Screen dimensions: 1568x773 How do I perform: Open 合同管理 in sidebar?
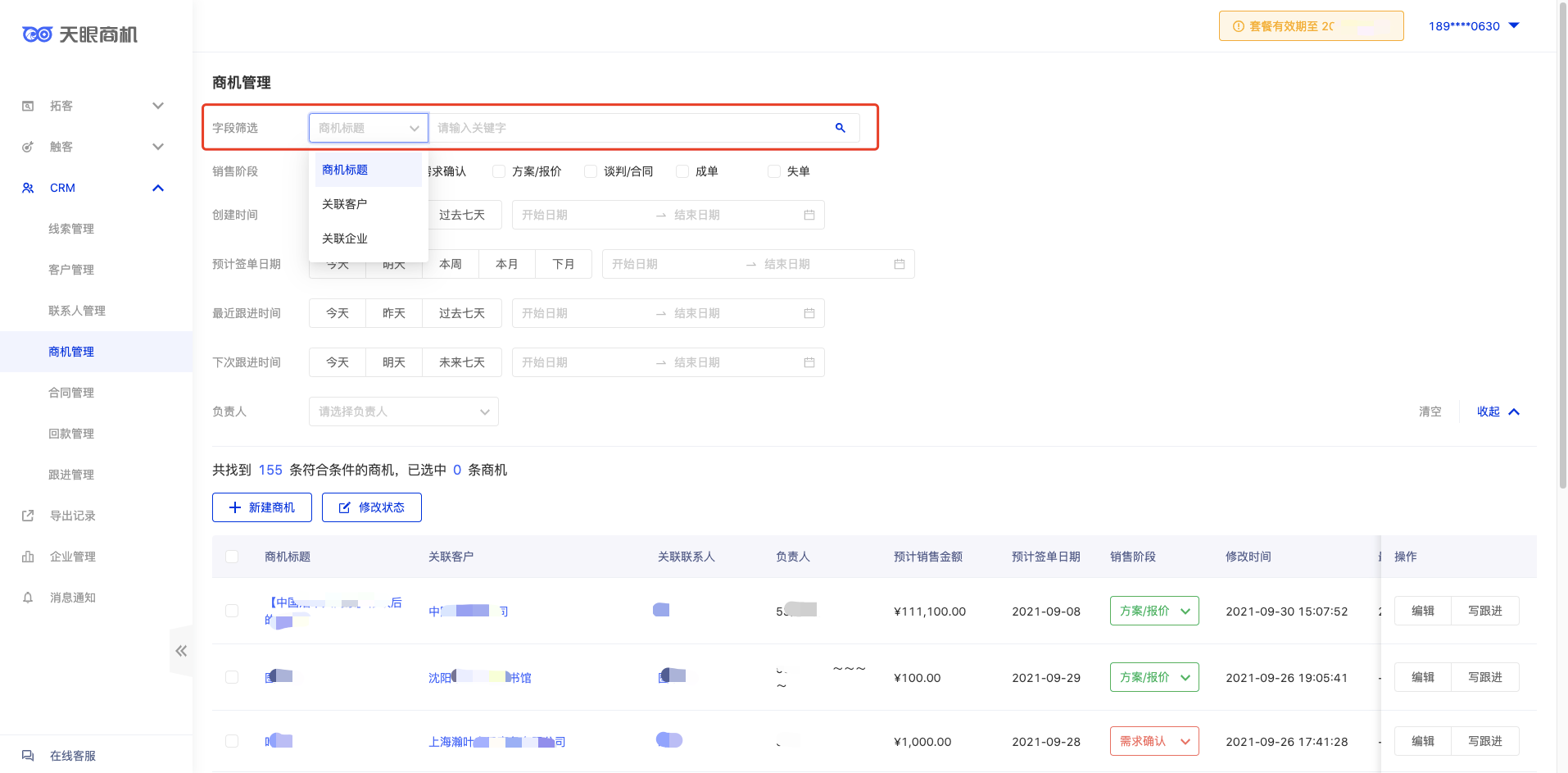click(x=71, y=393)
